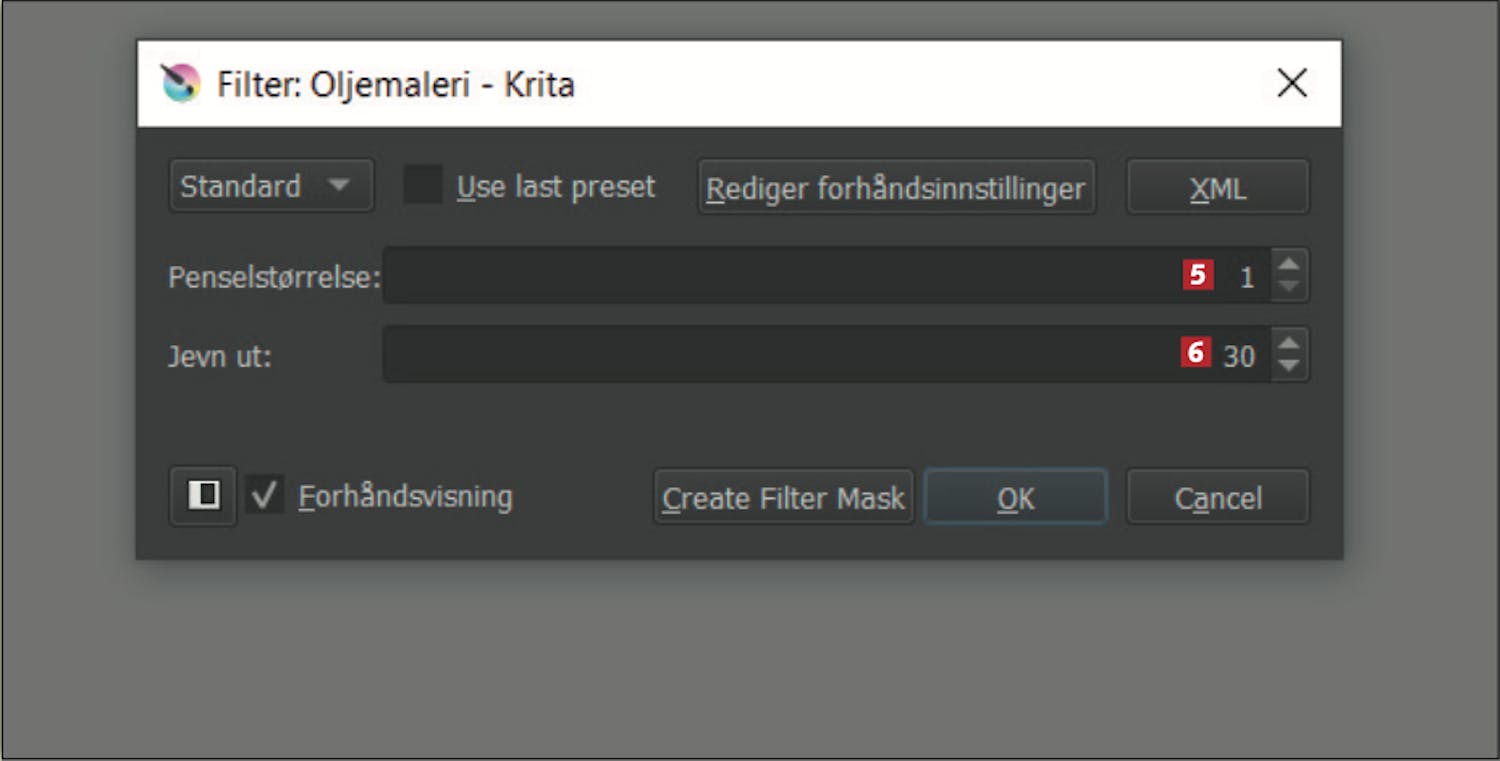1500x761 pixels.
Task: Open the XML button
Action: (1217, 188)
